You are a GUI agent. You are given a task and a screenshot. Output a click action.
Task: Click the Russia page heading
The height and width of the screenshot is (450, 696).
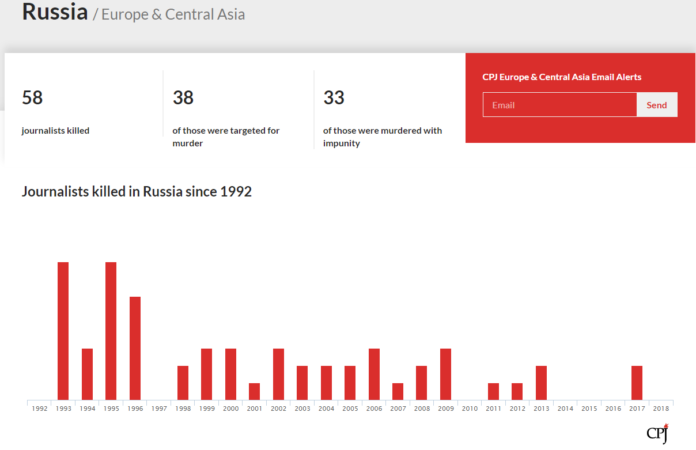pos(55,12)
